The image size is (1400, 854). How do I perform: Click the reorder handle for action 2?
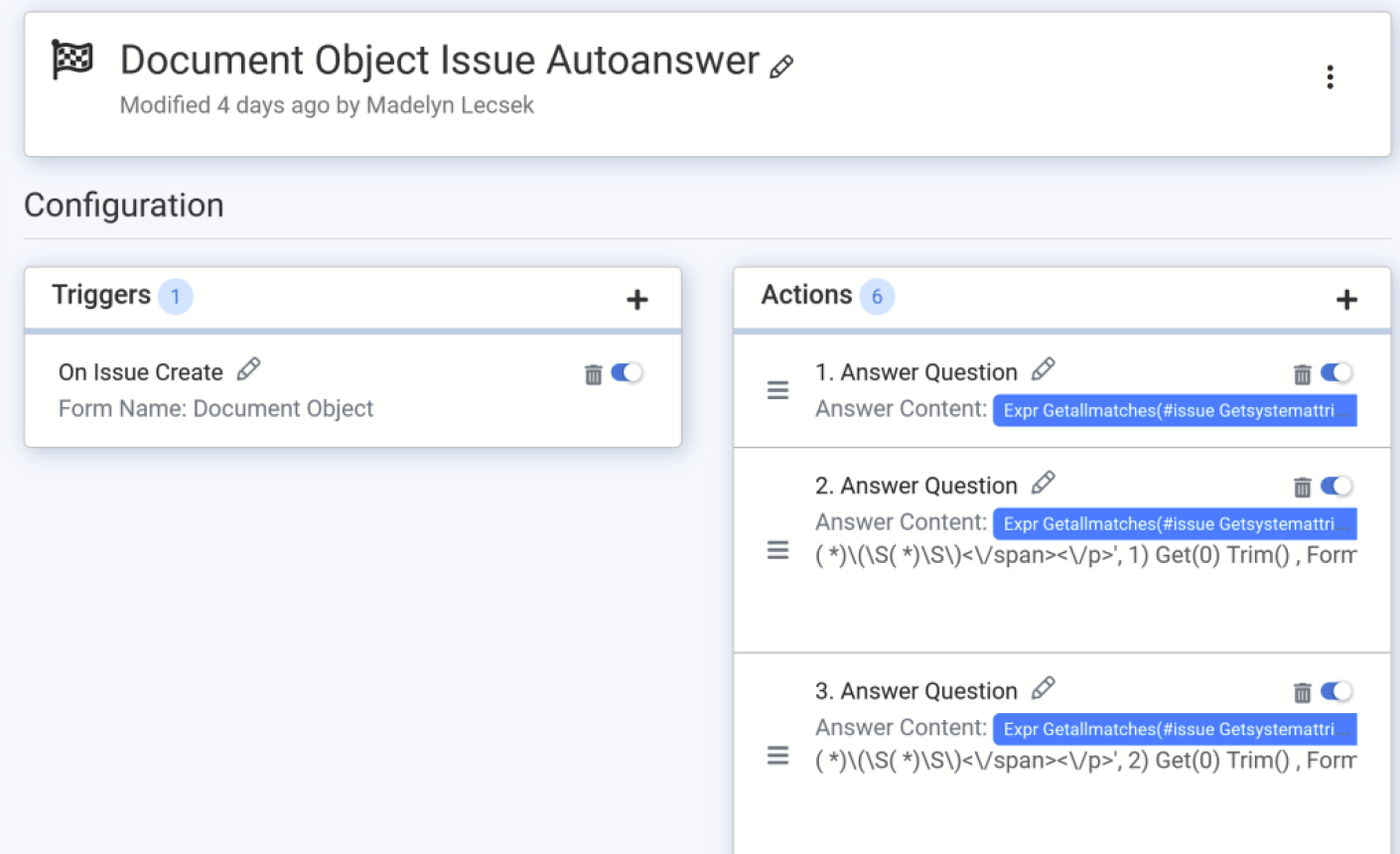[x=777, y=550]
